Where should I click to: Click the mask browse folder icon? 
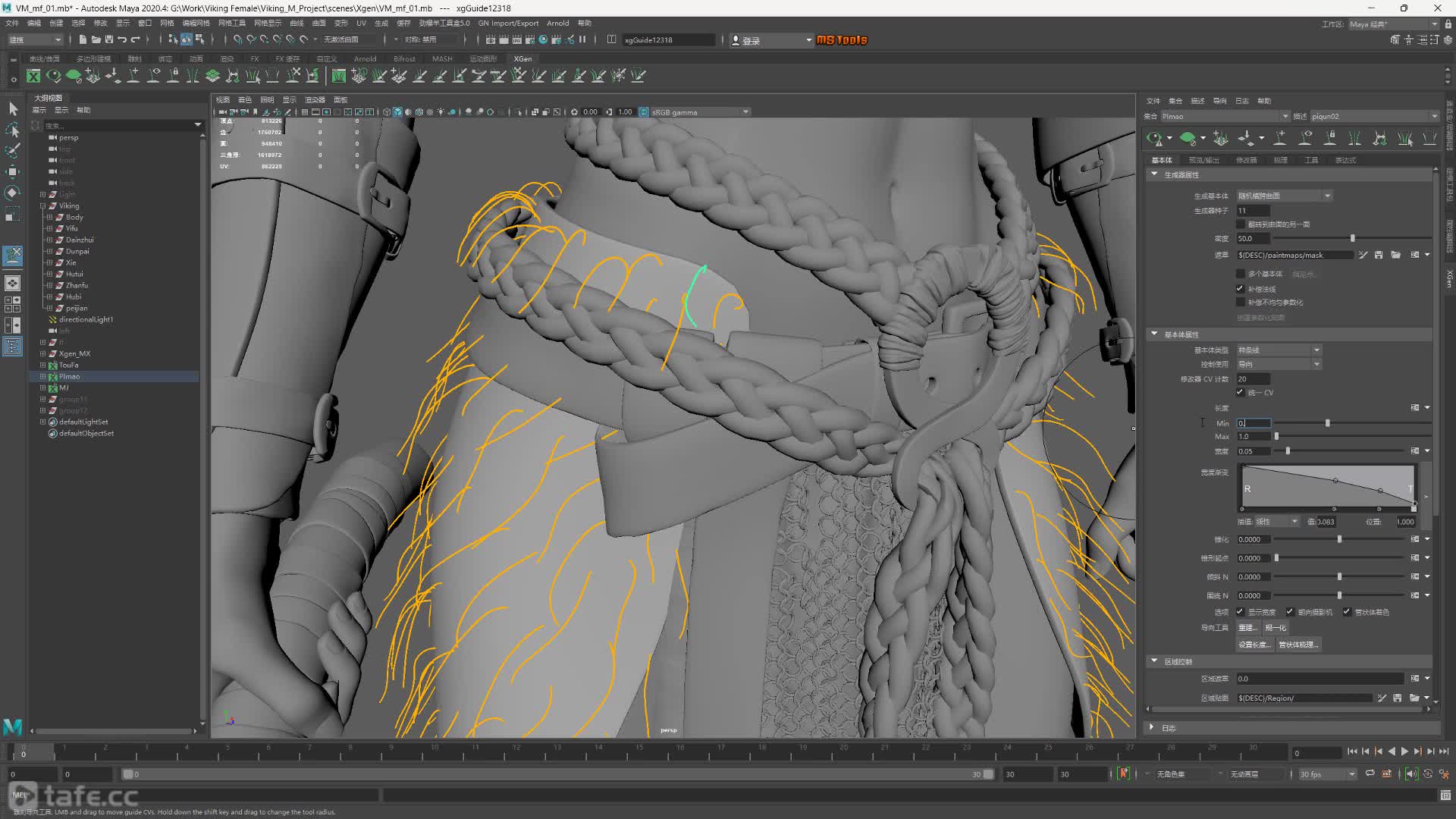[x=1395, y=255]
